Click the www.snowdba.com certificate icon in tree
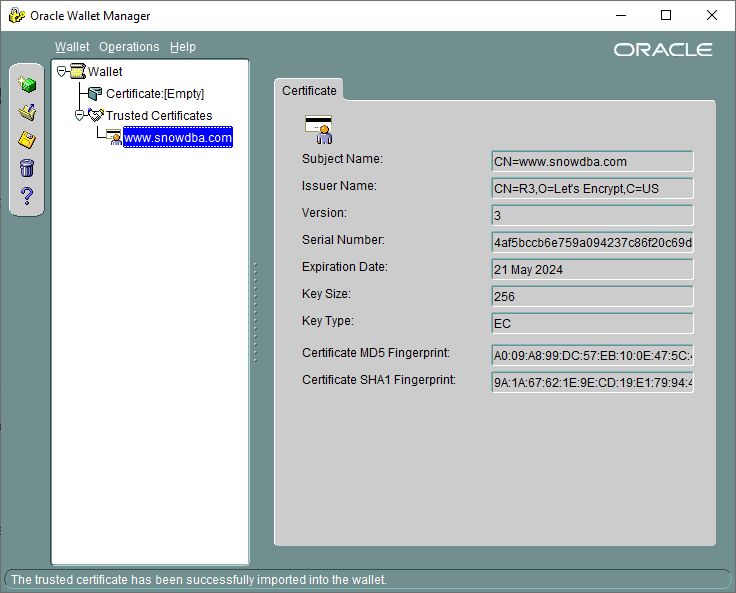The height and width of the screenshot is (593, 736). pos(114,137)
